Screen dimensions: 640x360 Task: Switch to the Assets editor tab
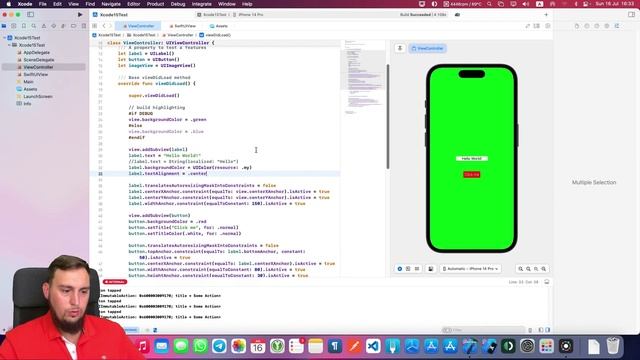[x=218, y=26]
